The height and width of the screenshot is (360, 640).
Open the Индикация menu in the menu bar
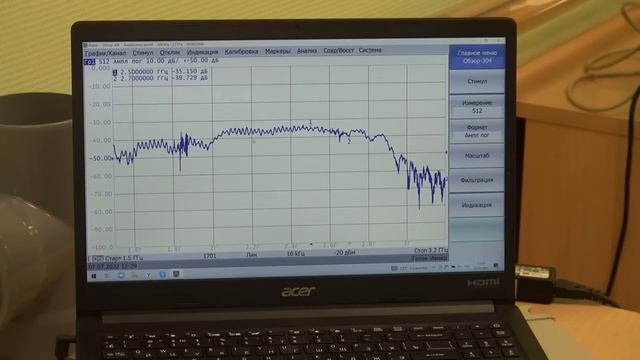202,52
